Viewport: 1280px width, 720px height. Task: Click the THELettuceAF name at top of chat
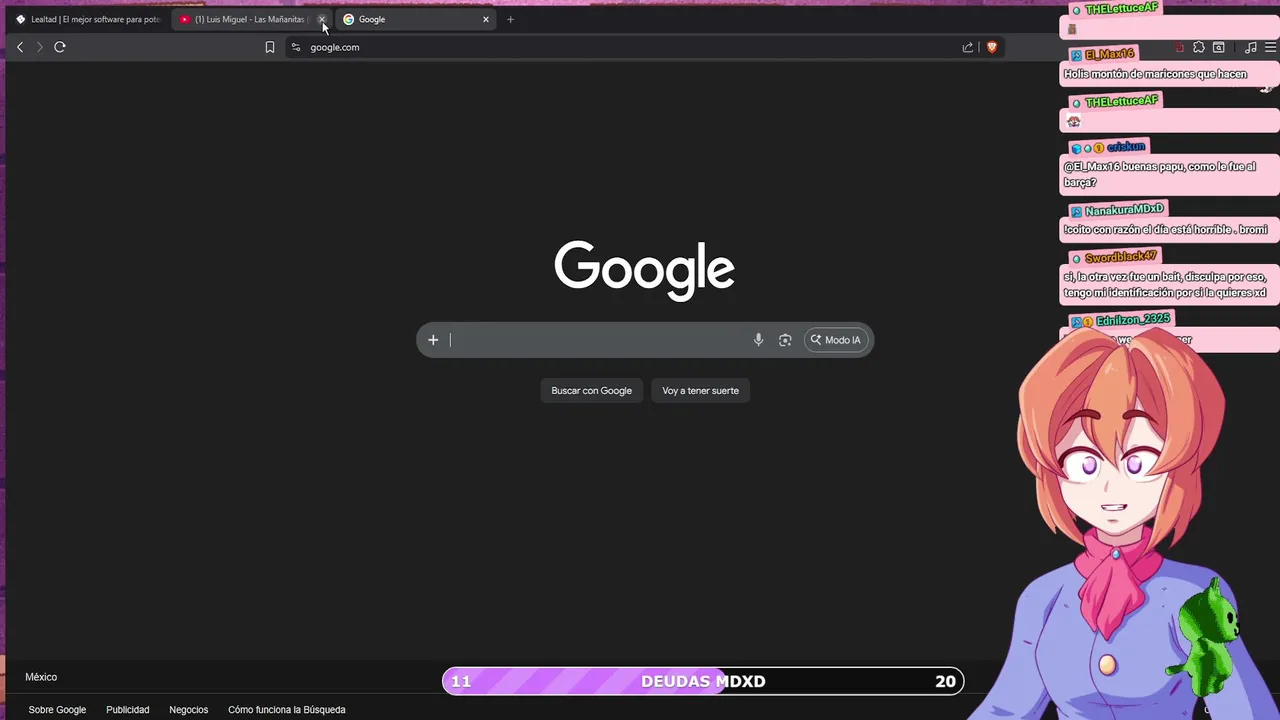(x=1122, y=8)
